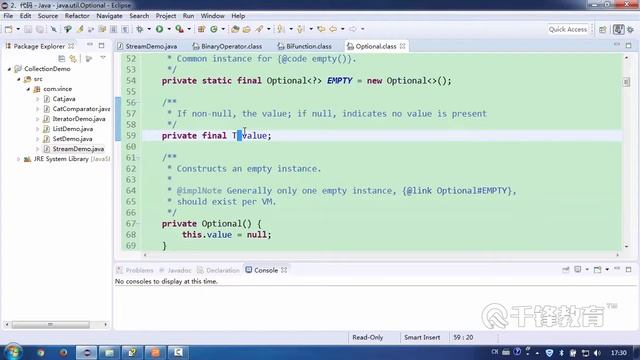
Task: Click the New Java Class icon
Action: pos(213,29)
